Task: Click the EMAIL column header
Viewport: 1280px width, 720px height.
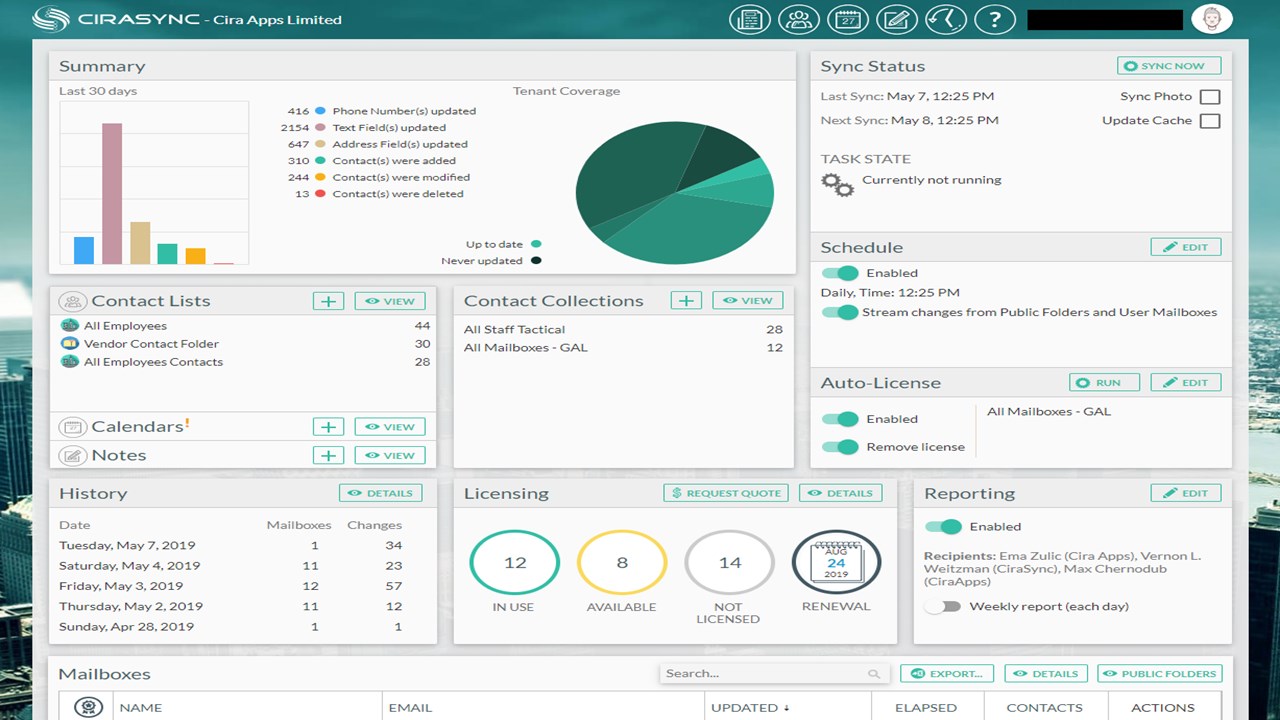Action: (x=410, y=708)
